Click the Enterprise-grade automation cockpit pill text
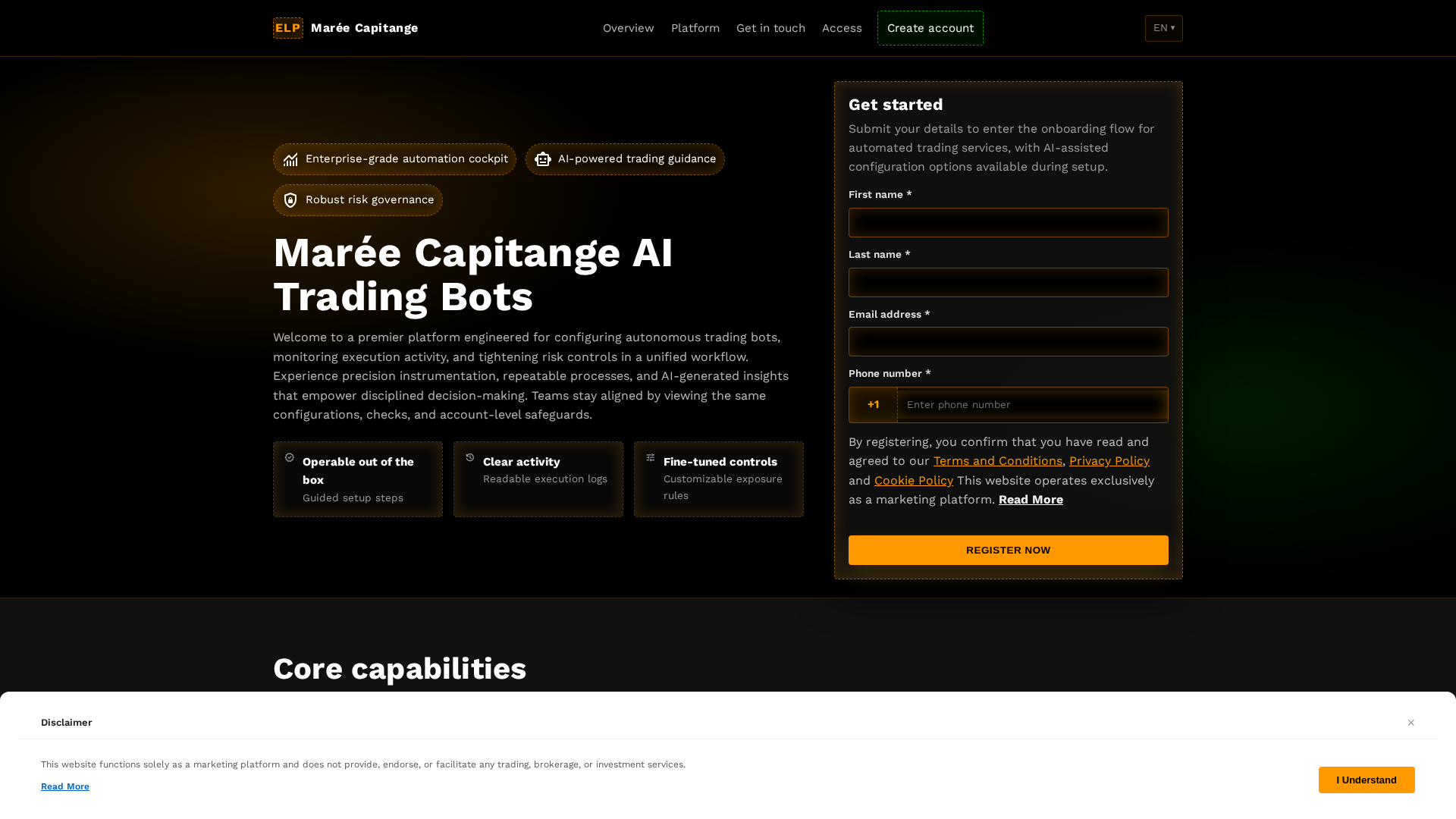 click(x=406, y=159)
